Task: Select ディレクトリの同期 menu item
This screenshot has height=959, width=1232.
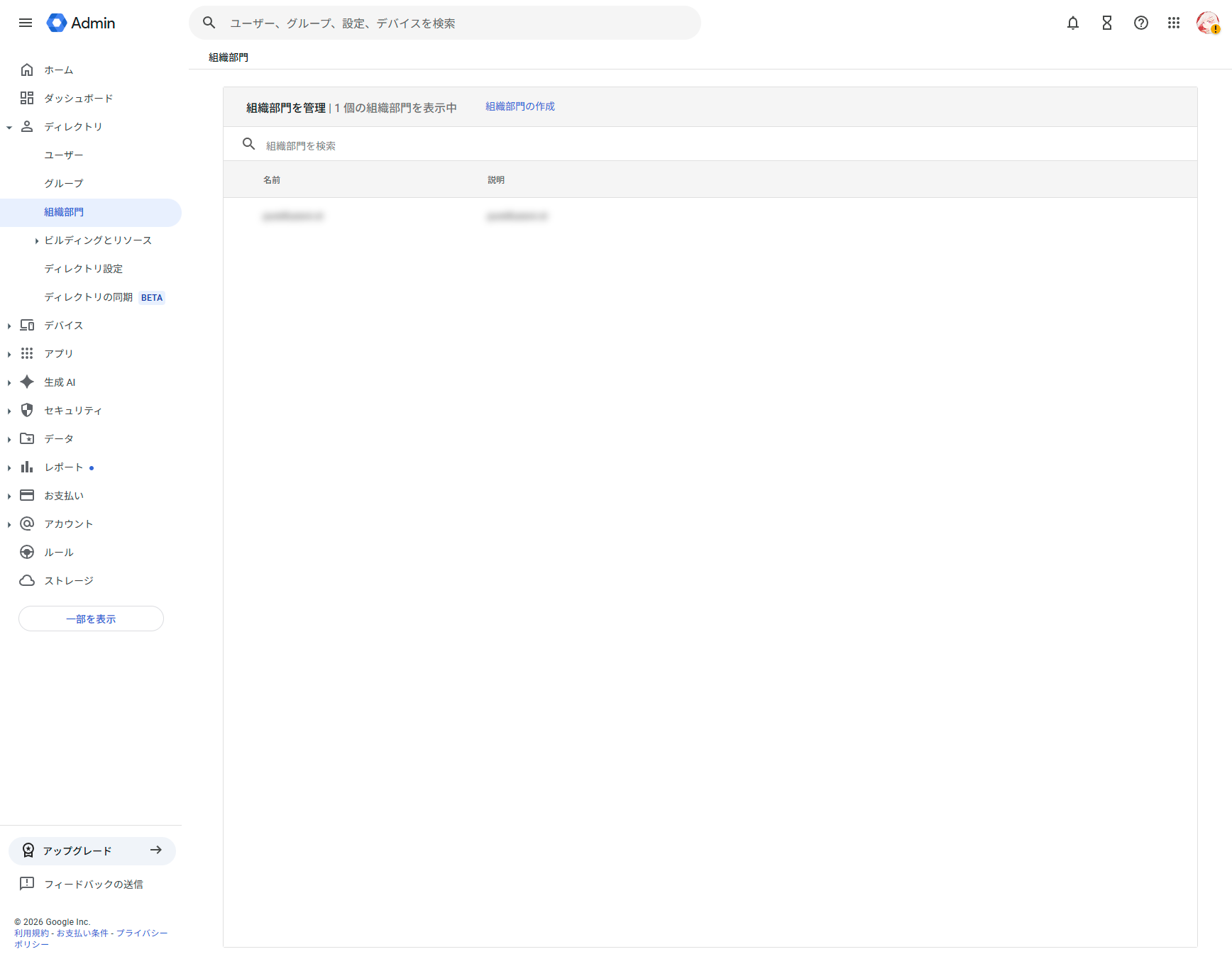Action: tap(88, 297)
